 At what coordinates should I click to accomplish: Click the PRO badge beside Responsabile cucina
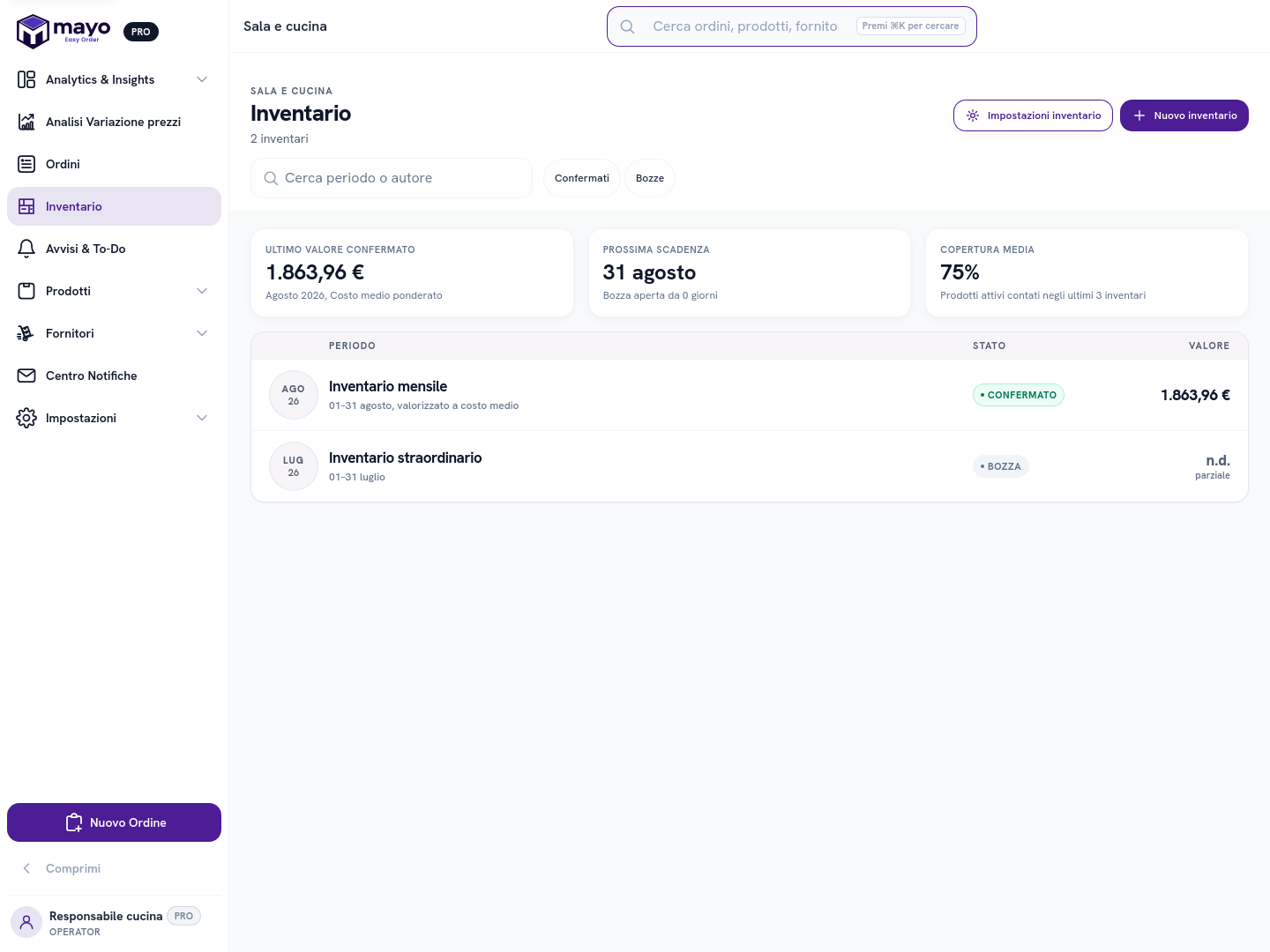click(183, 916)
